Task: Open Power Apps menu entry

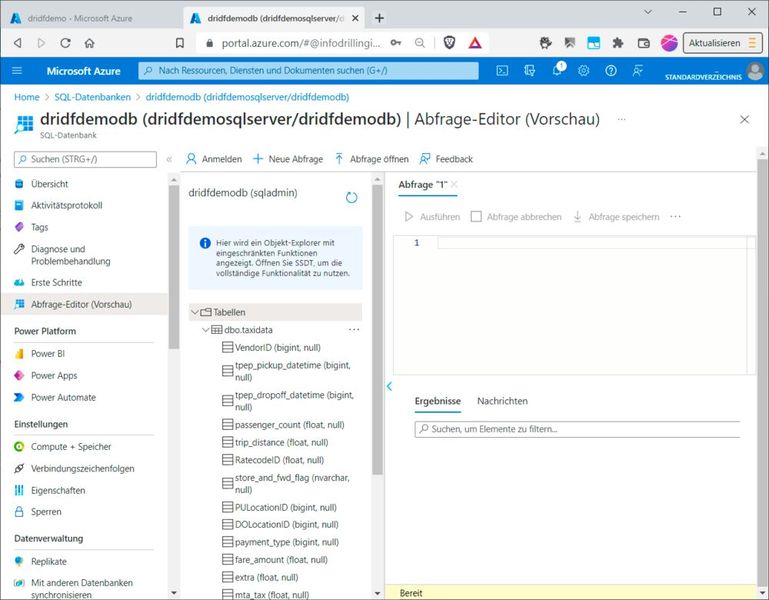Action: click(x=54, y=376)
